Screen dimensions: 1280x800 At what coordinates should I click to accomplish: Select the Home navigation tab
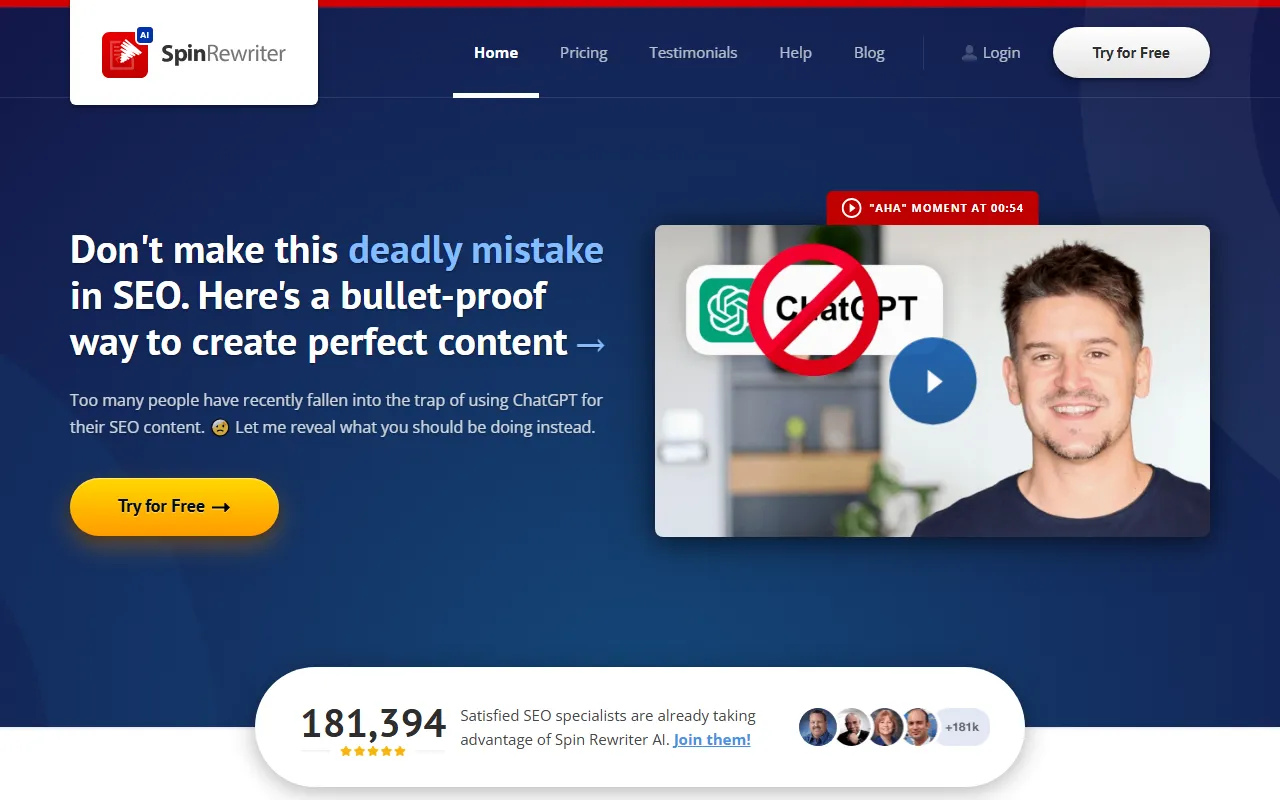tap(496, 53)
